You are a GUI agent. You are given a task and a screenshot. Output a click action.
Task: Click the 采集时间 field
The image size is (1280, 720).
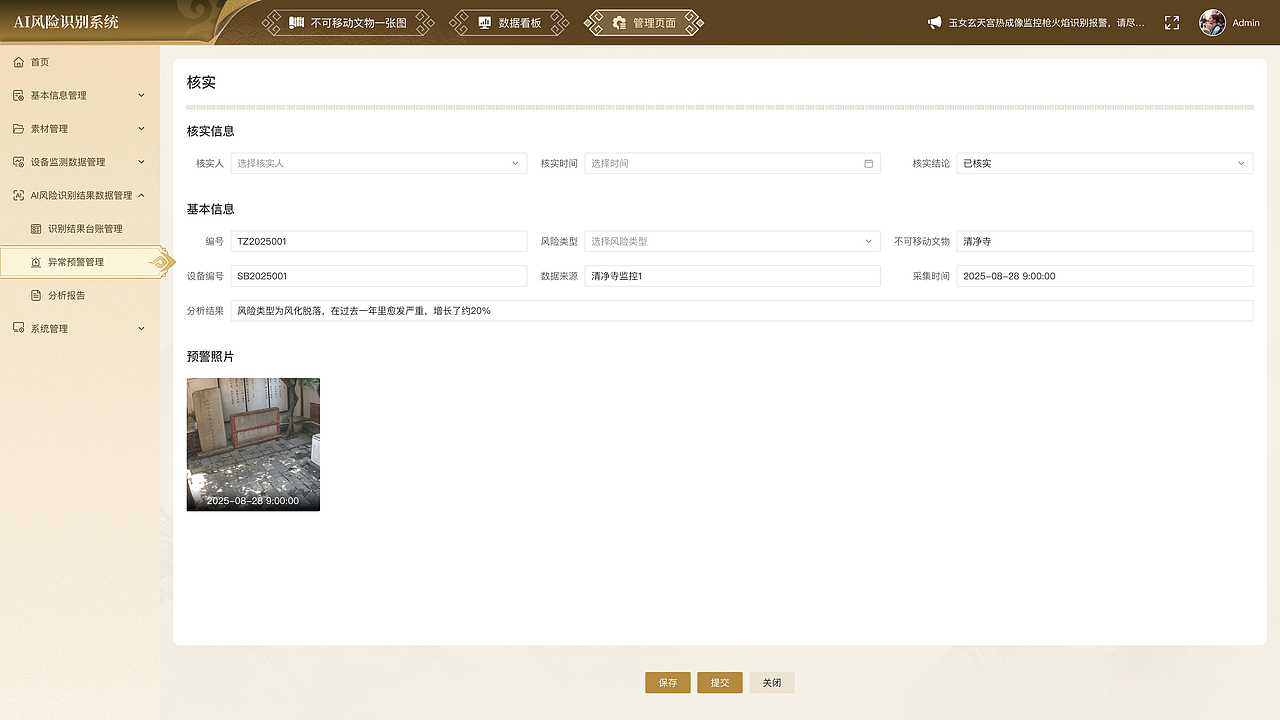click(x=1104, y=276)
